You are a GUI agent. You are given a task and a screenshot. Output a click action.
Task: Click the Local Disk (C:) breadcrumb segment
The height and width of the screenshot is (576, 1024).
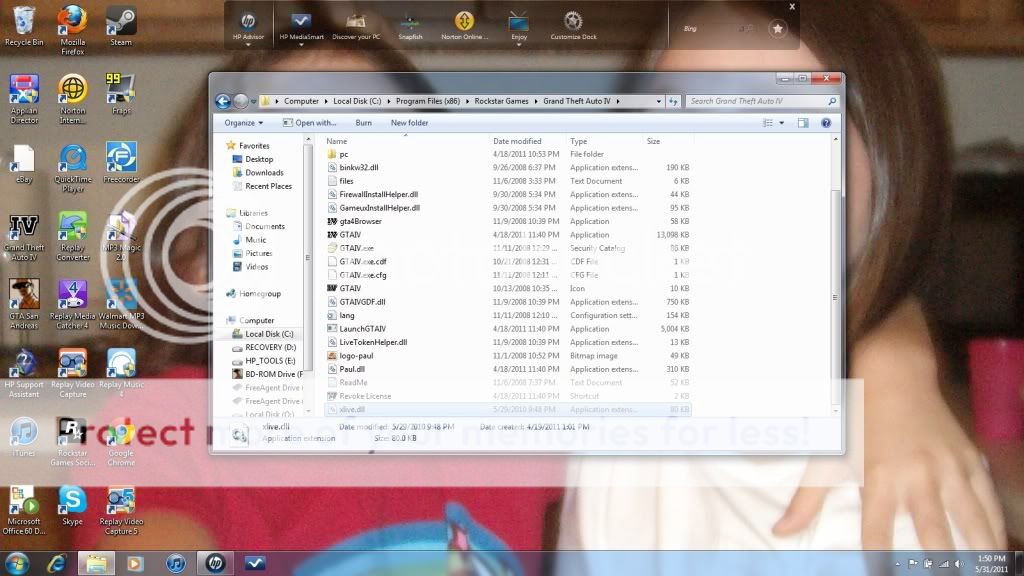click(357, 101)
